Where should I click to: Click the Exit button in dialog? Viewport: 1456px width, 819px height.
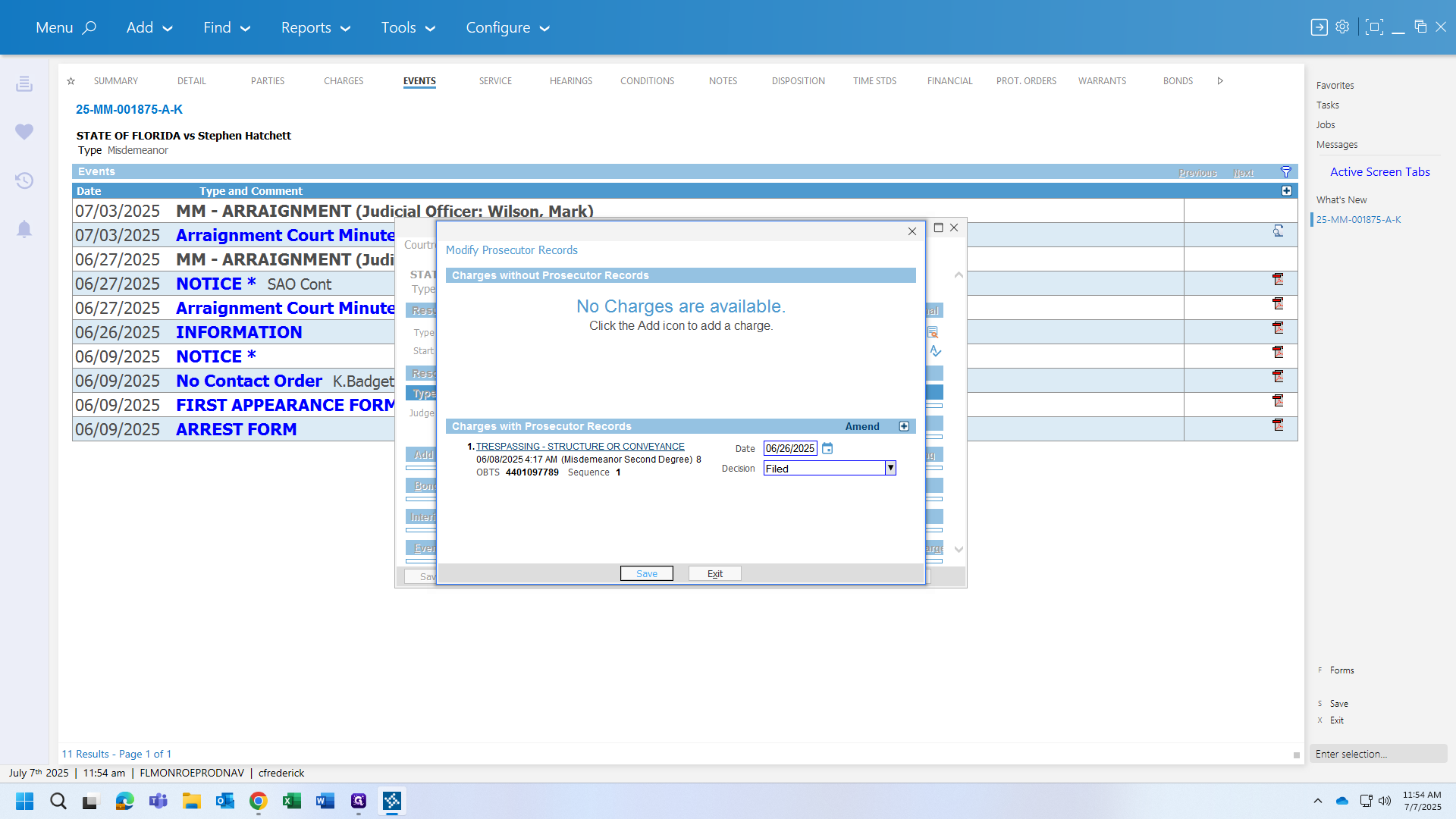(x=714, y=573)
